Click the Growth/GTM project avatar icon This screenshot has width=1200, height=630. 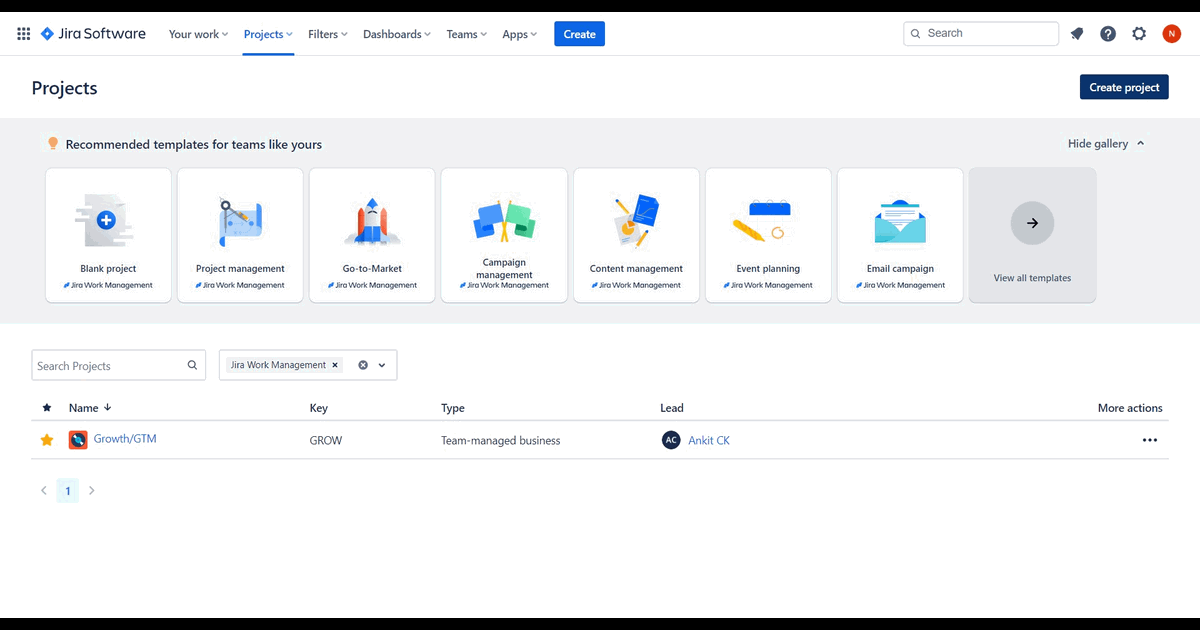[78, 440]
